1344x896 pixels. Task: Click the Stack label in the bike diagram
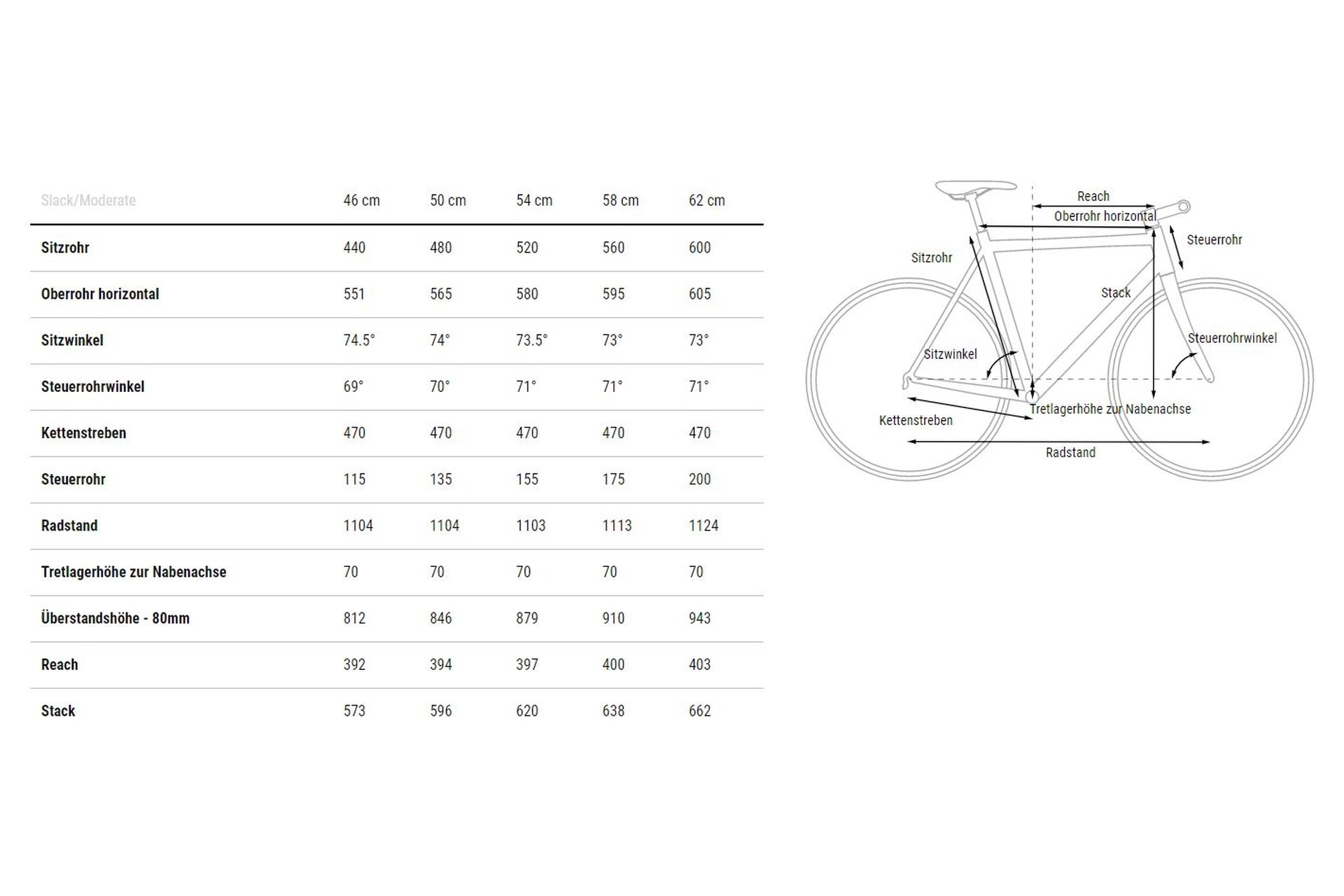1115,293
